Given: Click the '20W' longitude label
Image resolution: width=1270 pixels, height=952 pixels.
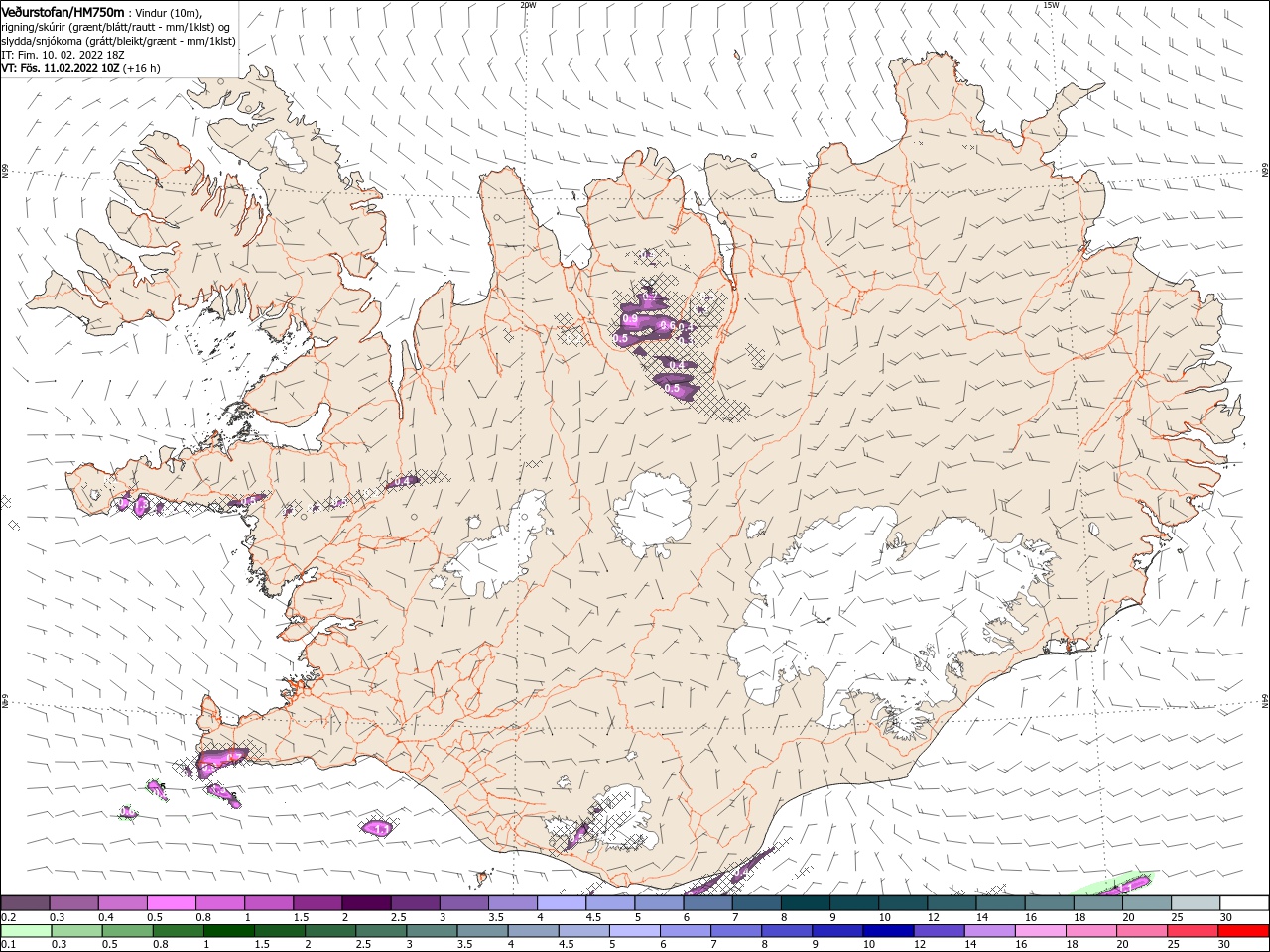Looking at the screenshot, I should (528, 5).
